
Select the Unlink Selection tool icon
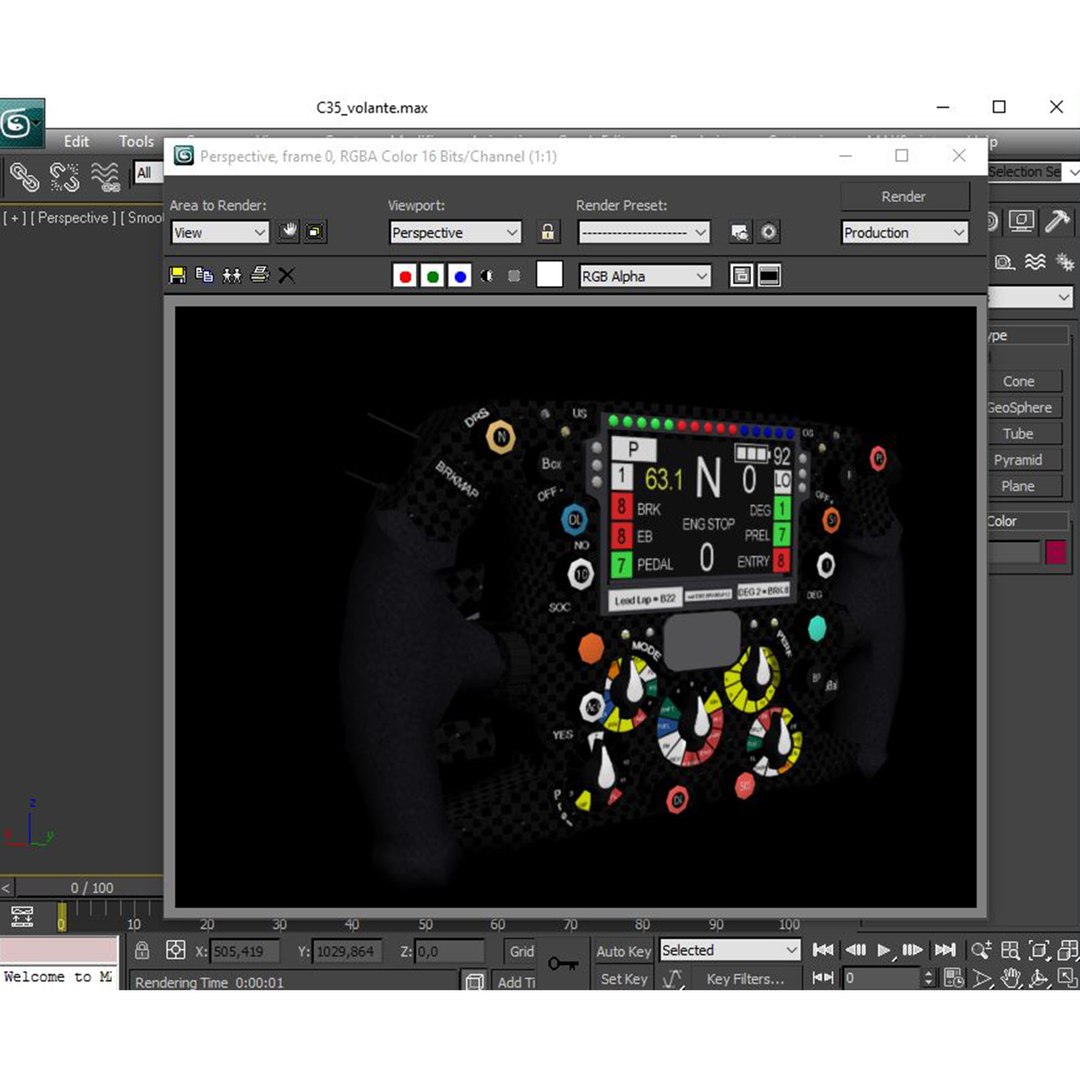65,177
